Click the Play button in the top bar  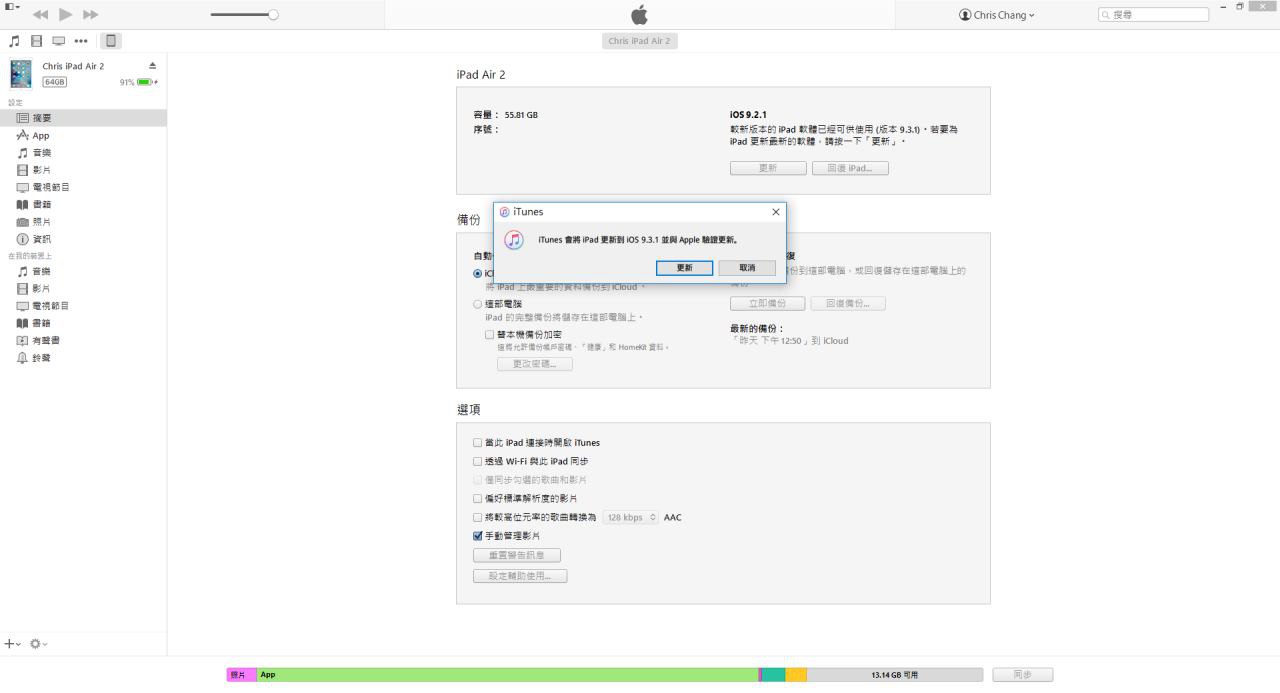pyautogui.click(x=66, y=14)
